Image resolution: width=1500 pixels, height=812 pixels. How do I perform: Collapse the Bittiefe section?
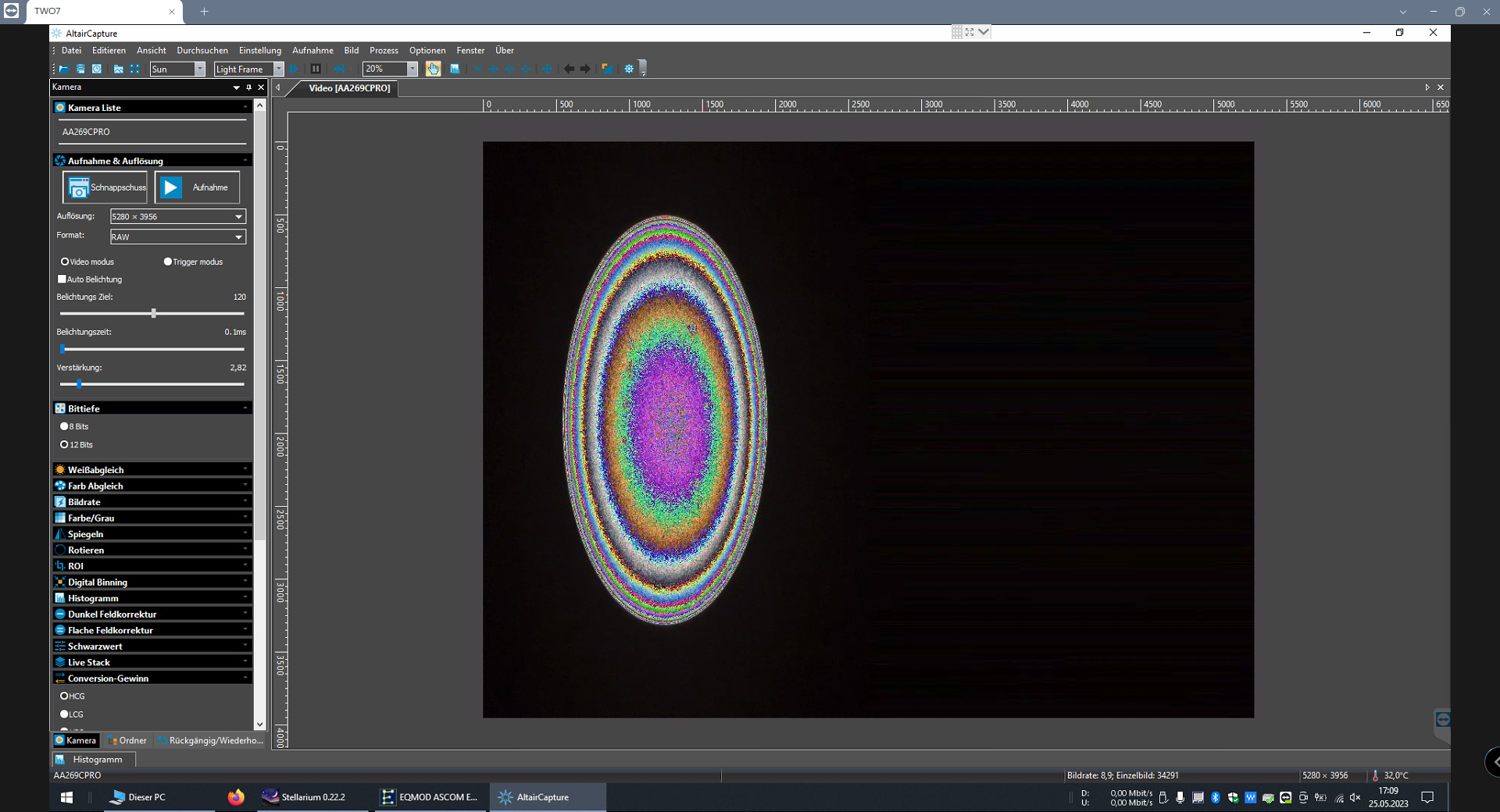tap(152, 408)
